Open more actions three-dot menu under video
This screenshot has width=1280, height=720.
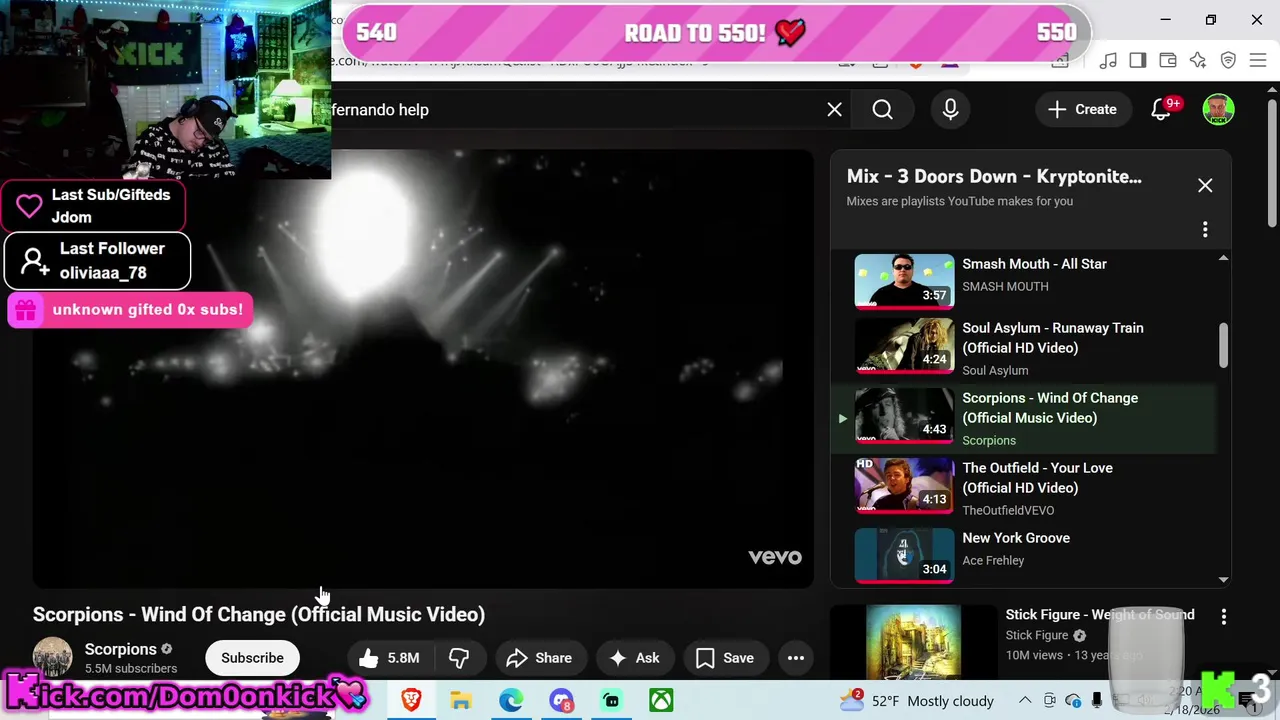(x=796, y=658)
